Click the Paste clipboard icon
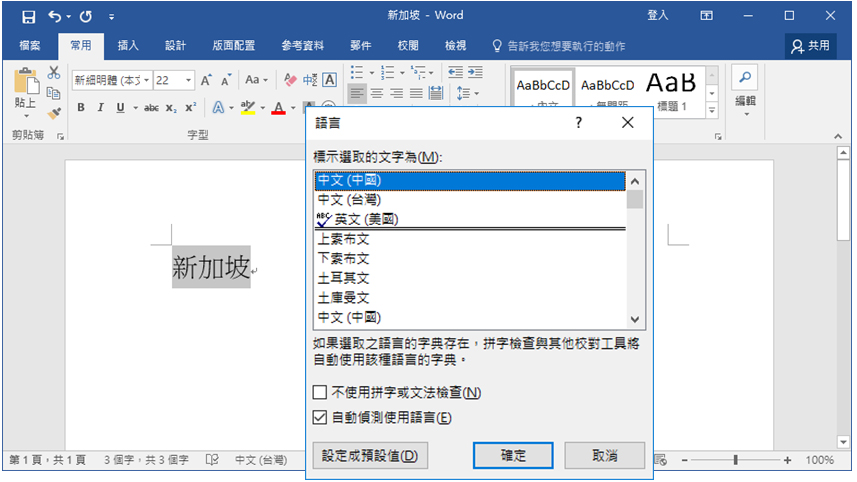 tap(26, 82)
